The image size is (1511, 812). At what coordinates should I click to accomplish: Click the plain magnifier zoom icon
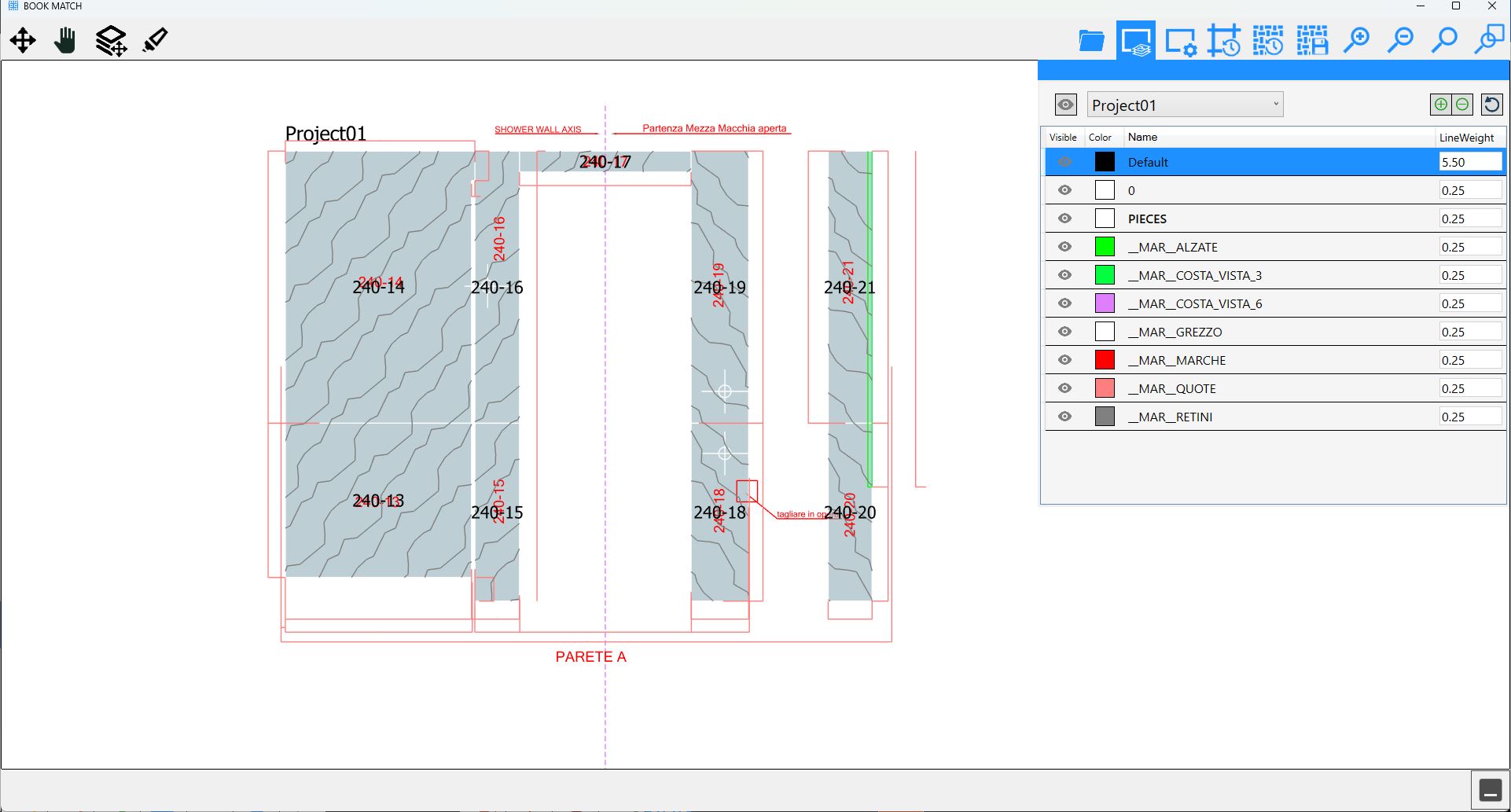pos(1444,40)
